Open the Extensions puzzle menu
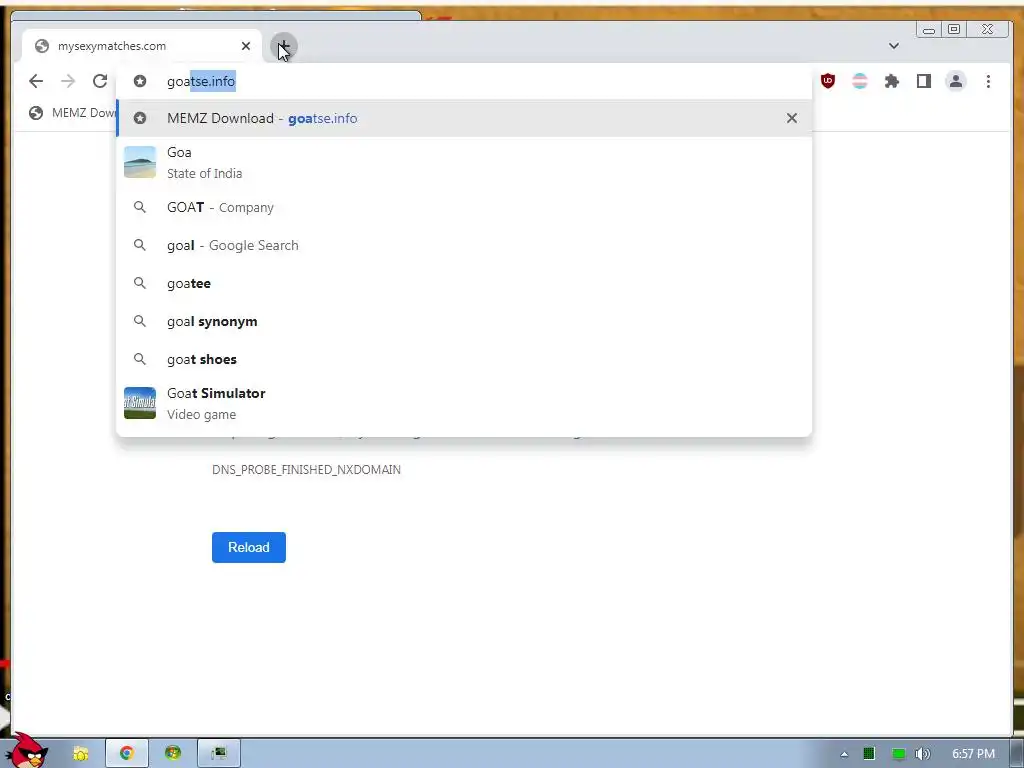 coord(892,81)
